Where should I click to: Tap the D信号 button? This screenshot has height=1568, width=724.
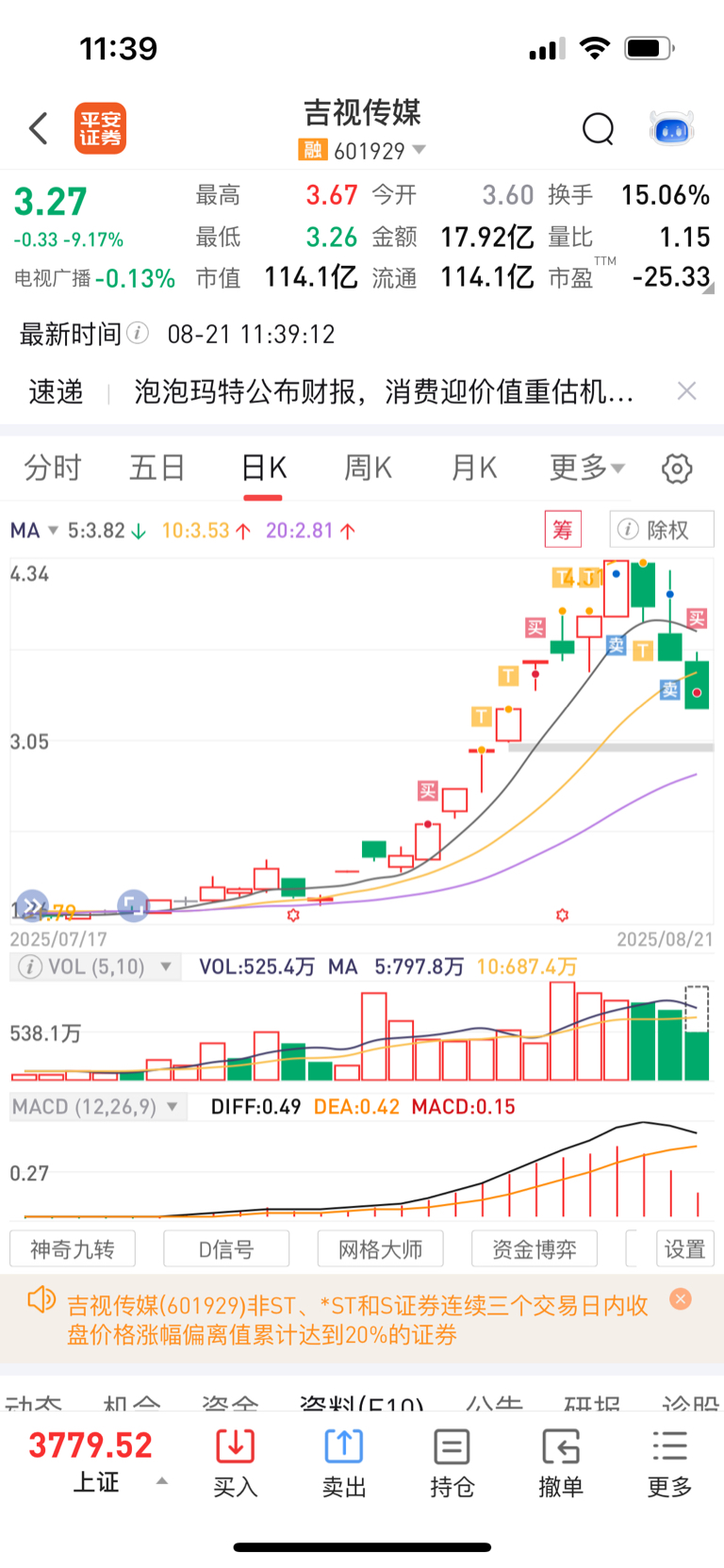coord(226,1249)
